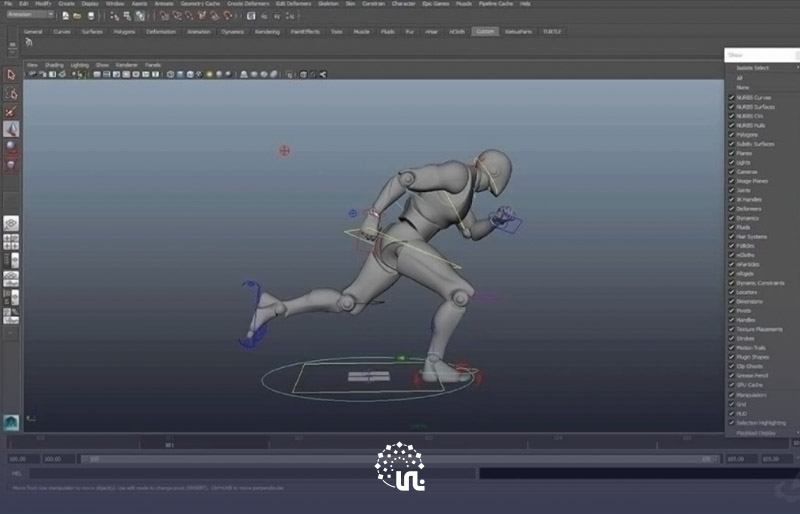Screen dimensions: 800x514
Task: Jump to frame 103 on time slider
Action: 429,438
